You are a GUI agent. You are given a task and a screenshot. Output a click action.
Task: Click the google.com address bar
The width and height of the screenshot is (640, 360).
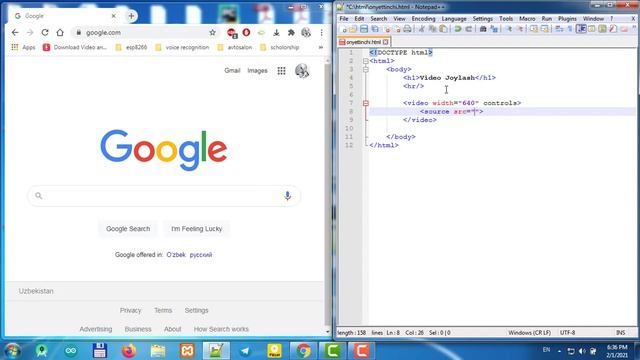point(145,32)
